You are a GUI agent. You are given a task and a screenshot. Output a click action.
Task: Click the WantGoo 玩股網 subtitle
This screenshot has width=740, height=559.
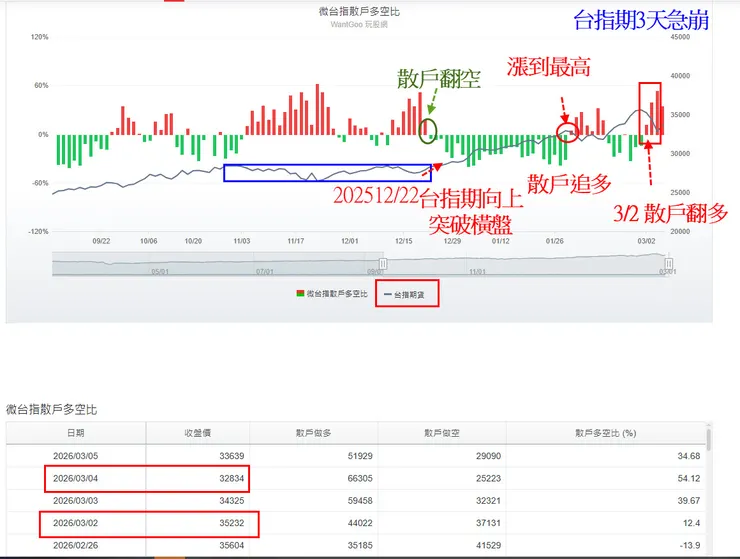click(x=359, y=25)
